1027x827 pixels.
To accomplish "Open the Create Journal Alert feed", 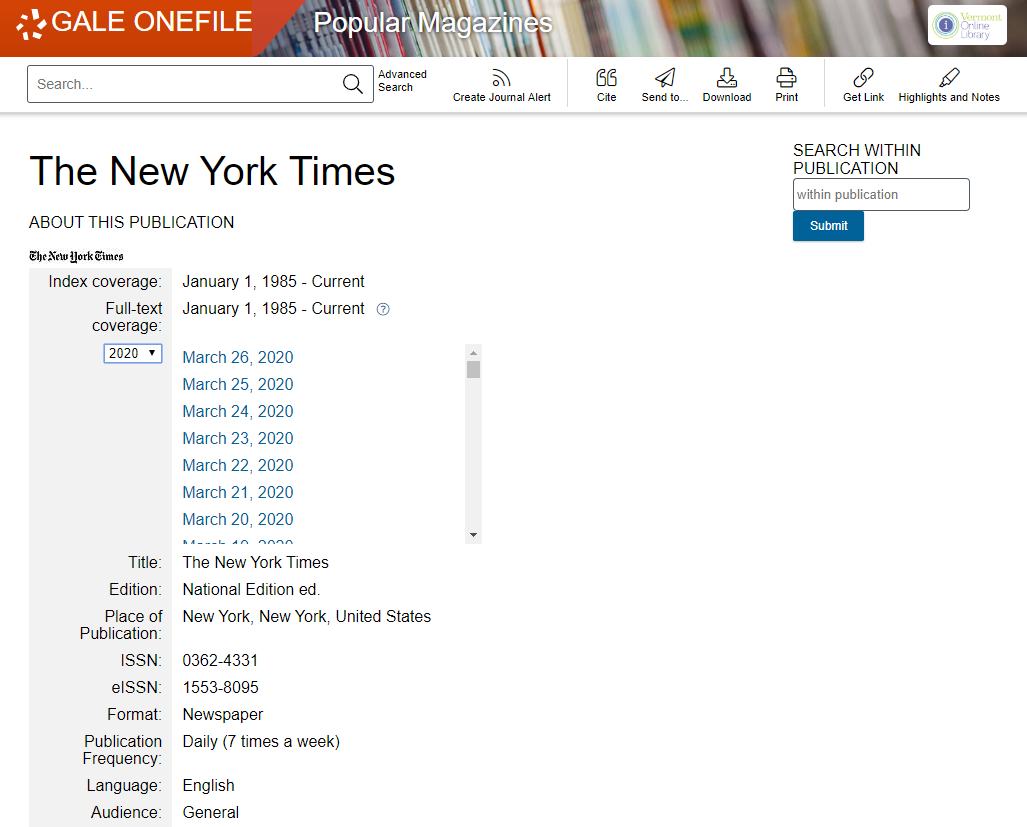I will (502, 86).
